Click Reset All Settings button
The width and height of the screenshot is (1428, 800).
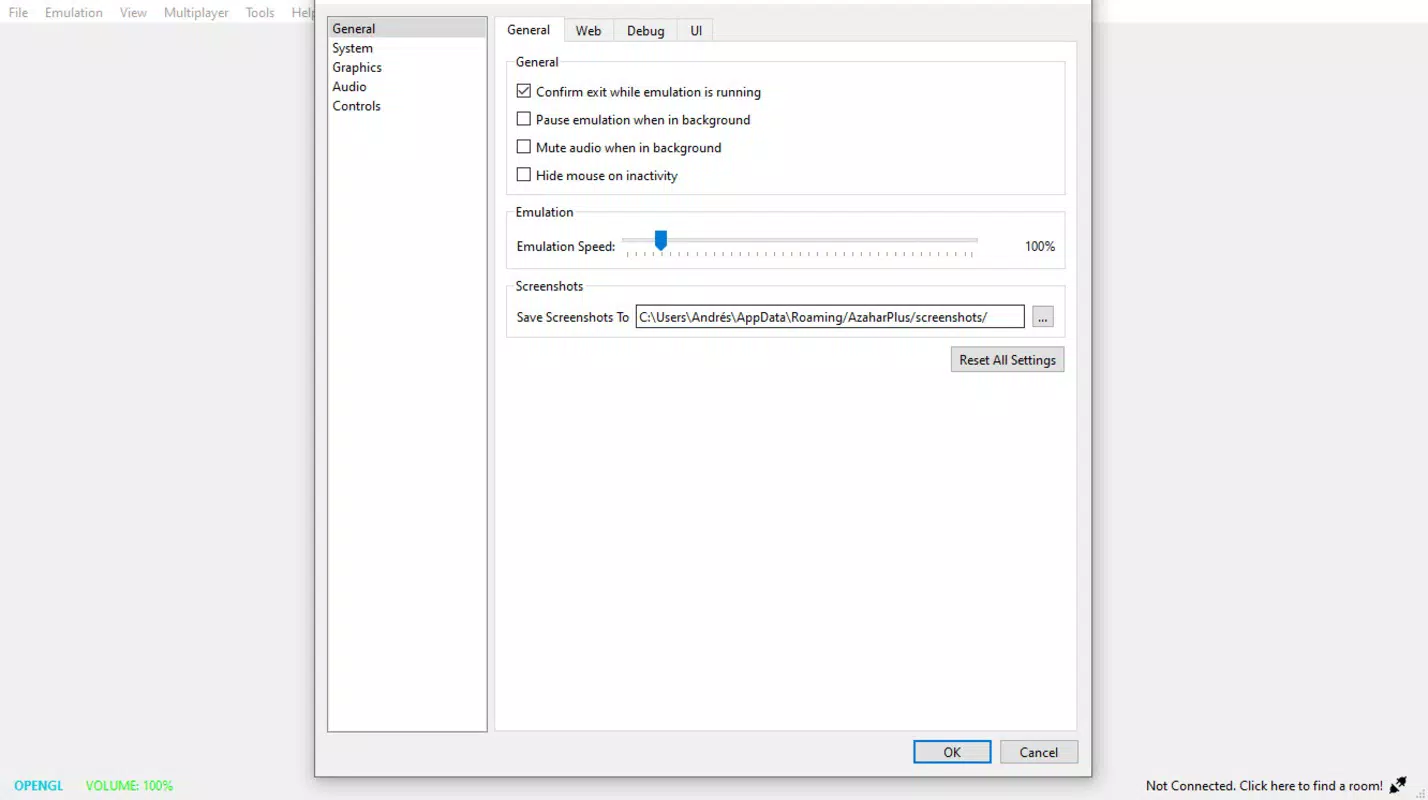(1007, 360)
